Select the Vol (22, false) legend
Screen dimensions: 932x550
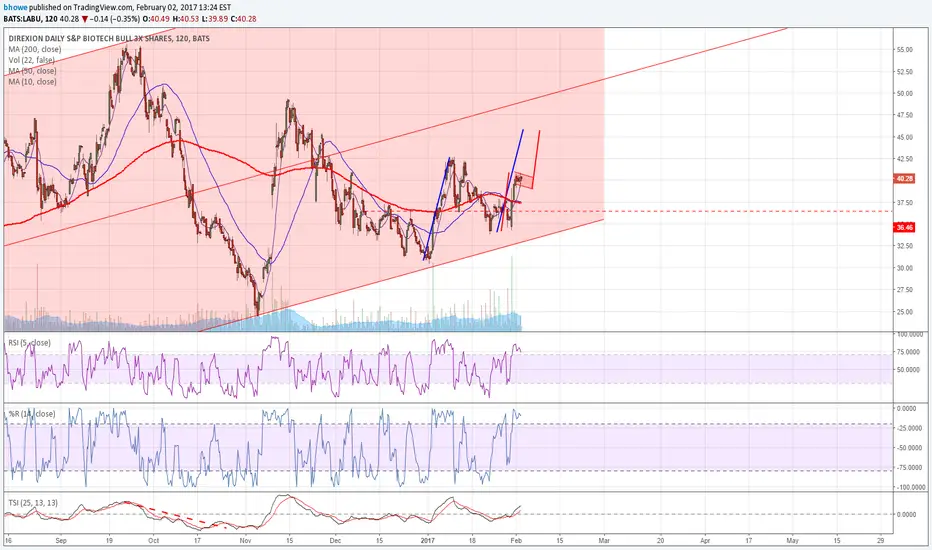[x=32, y=60]
